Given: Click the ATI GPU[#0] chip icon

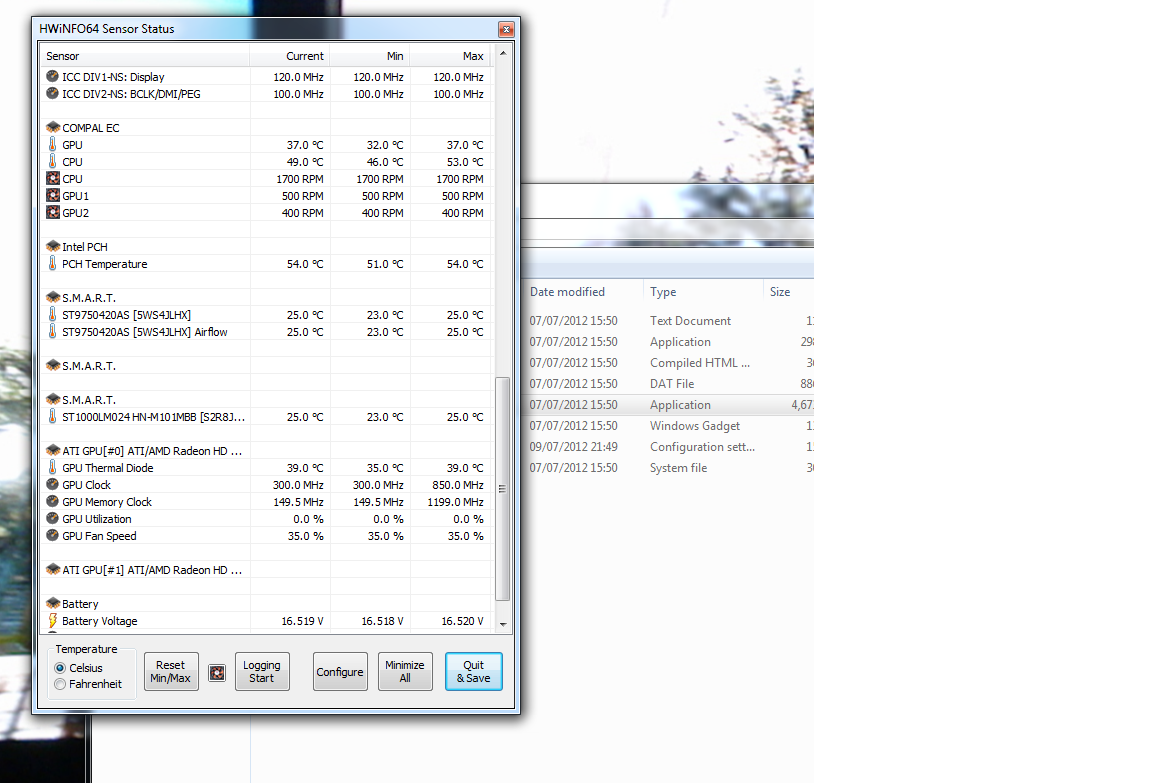Looking at the screenshot, I should [x=53, y=450].
